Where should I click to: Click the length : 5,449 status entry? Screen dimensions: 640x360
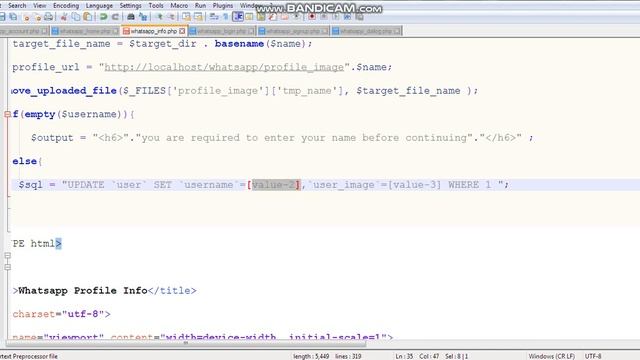click(x=311, y=356)
